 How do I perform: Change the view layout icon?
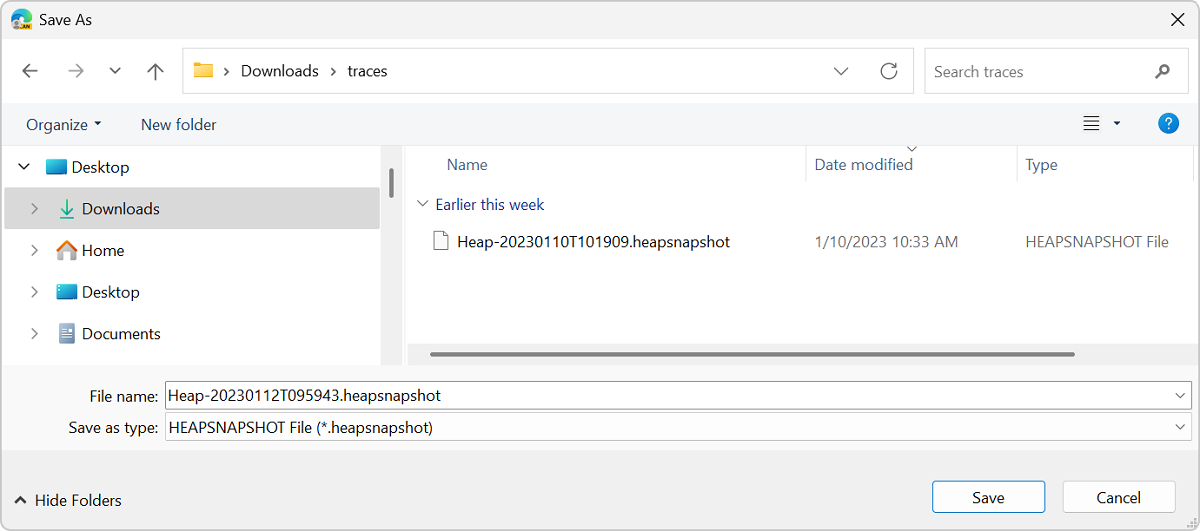pyautogui.click(x=1091, y=123)
